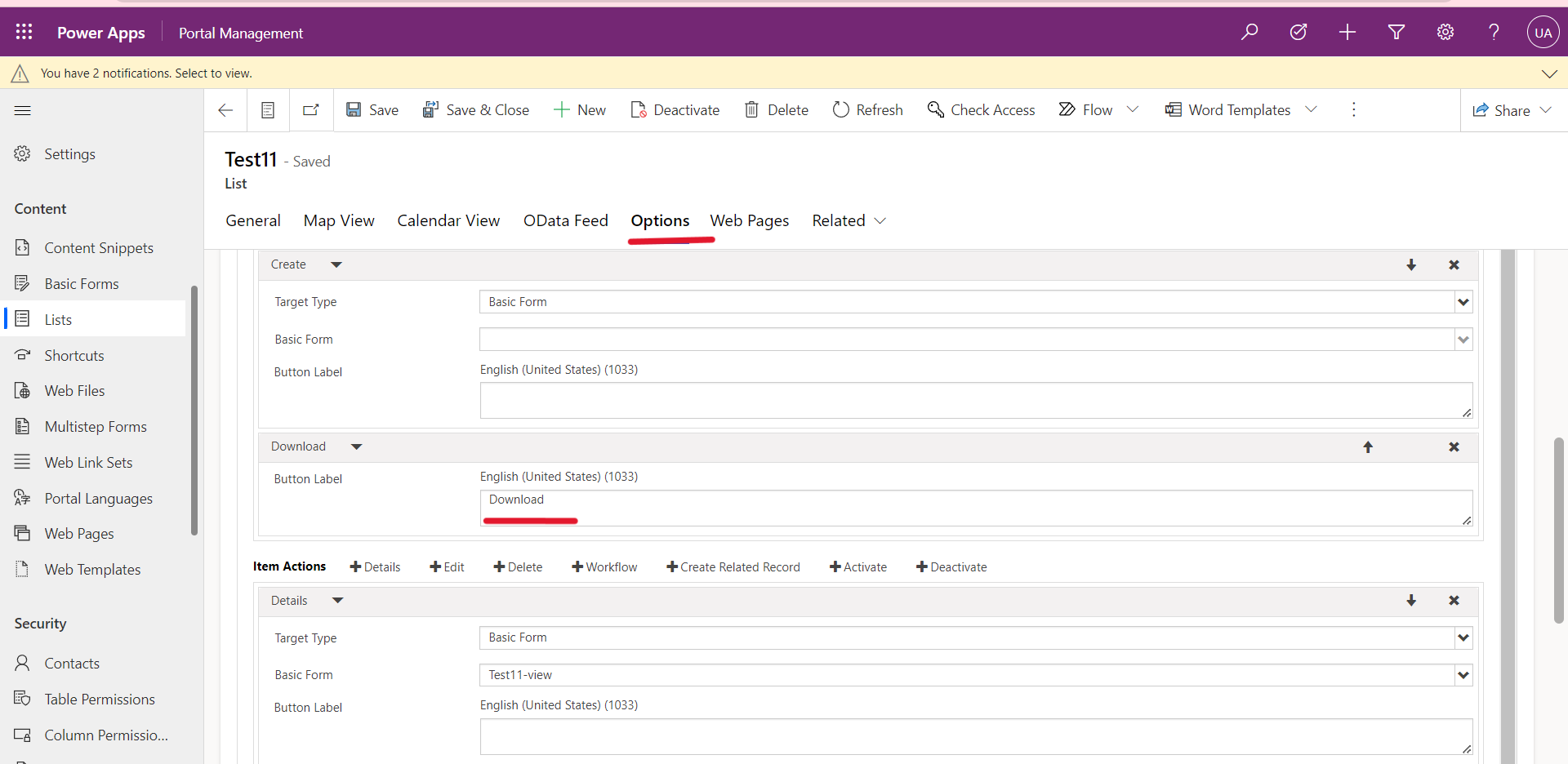This screenshot has width=1568, height=764.
Task: Add a Create Related Record action
Action: (733, 567)
